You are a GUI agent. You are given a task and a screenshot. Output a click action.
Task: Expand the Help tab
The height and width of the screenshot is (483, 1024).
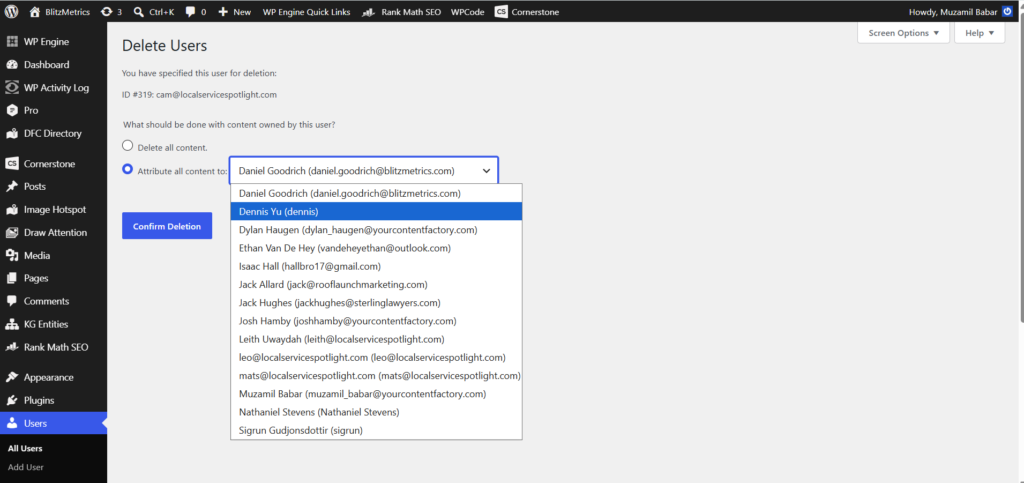980,33
